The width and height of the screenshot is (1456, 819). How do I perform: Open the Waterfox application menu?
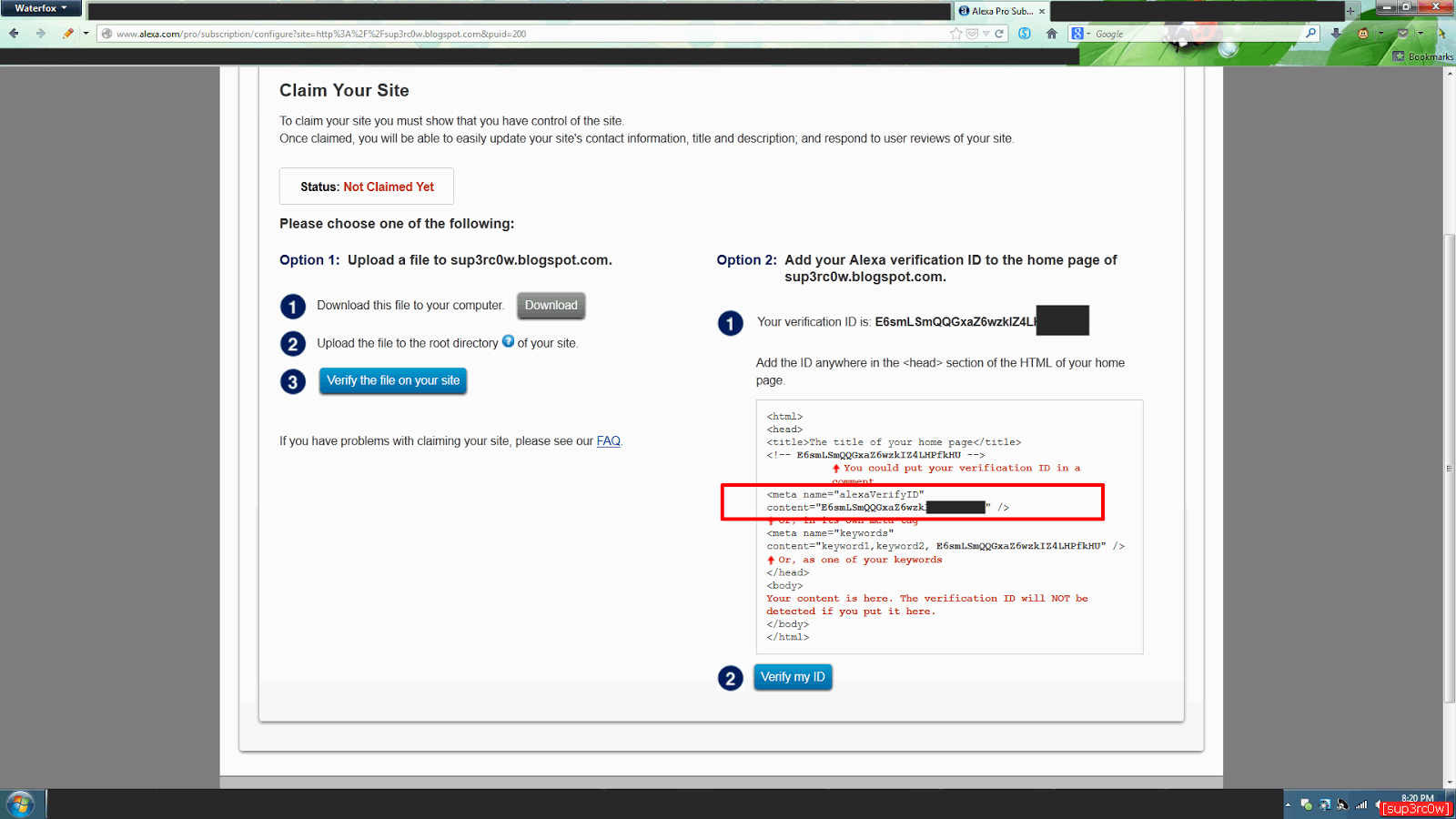click(41, 8)
